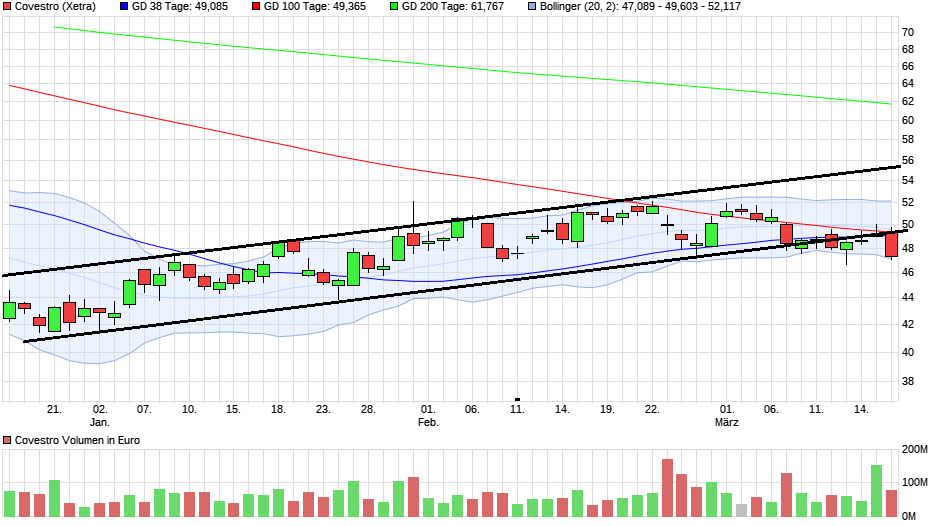Click the 56 price axis label
Image resolution: width=940 pixels, height=526 pixels.
point(908,161)
